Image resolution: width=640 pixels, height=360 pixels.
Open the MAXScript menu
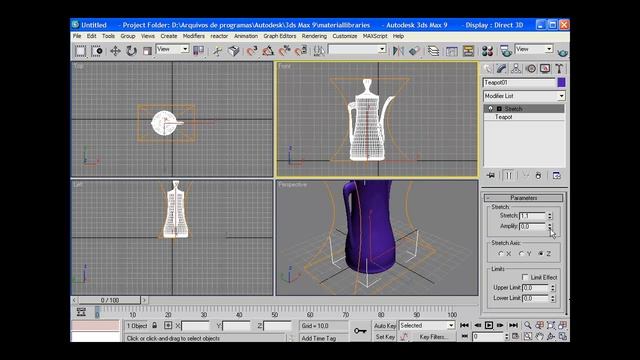point(375,36)
